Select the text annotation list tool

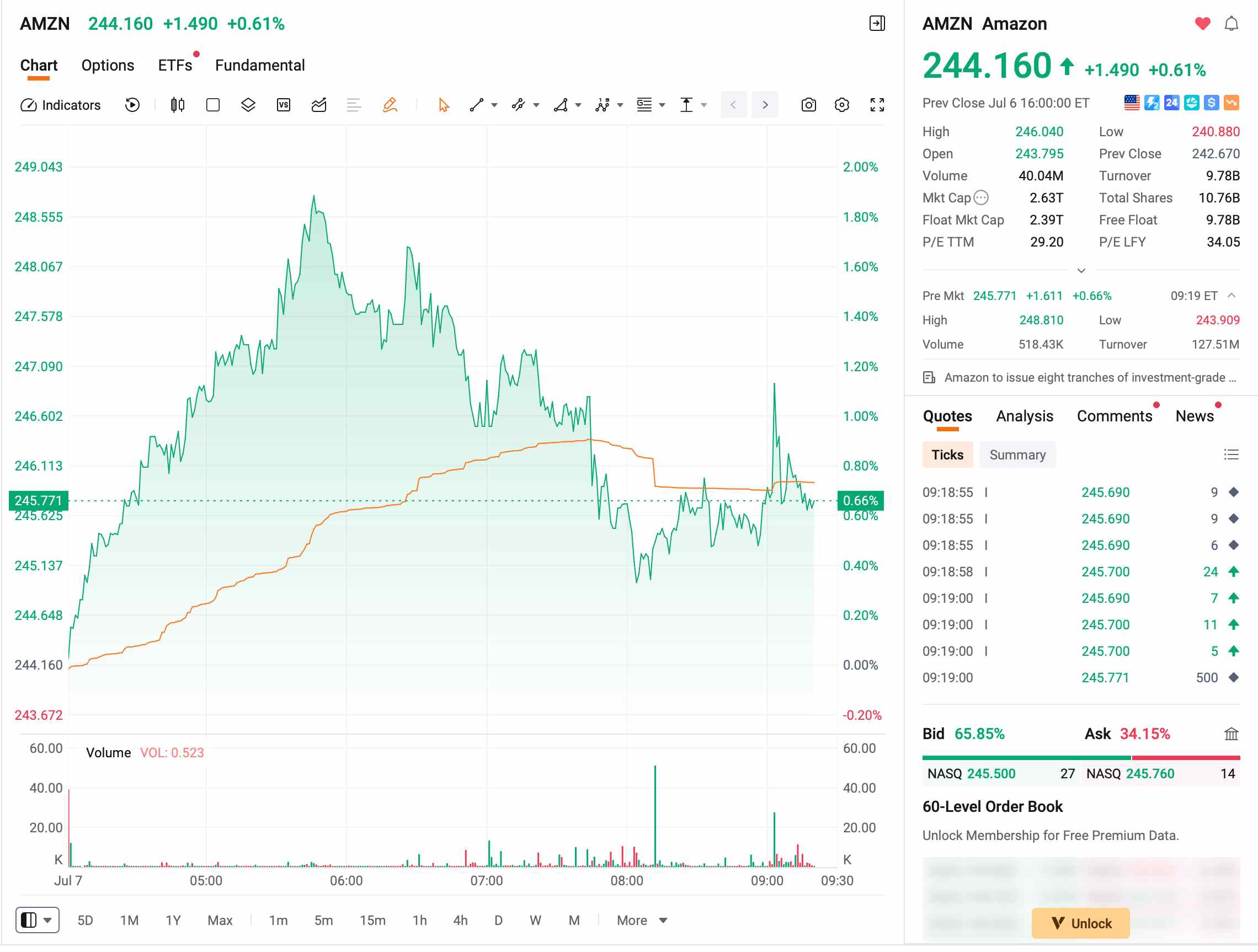[644, 105]
